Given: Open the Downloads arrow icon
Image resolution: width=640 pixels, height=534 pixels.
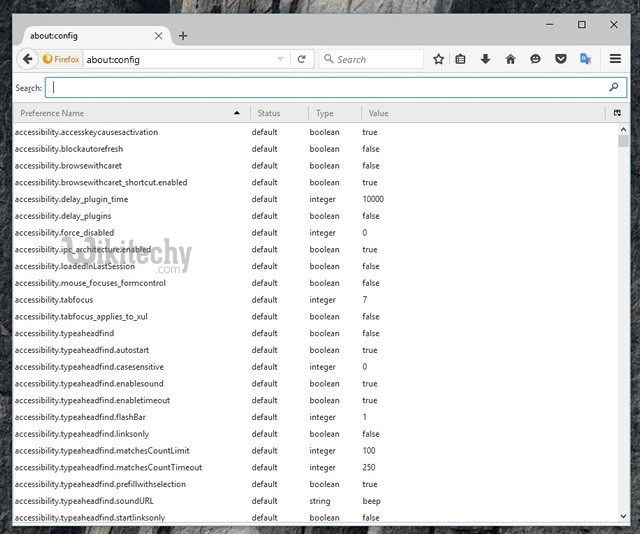Looking at the screenshot, I should click(x=485, y=59).
